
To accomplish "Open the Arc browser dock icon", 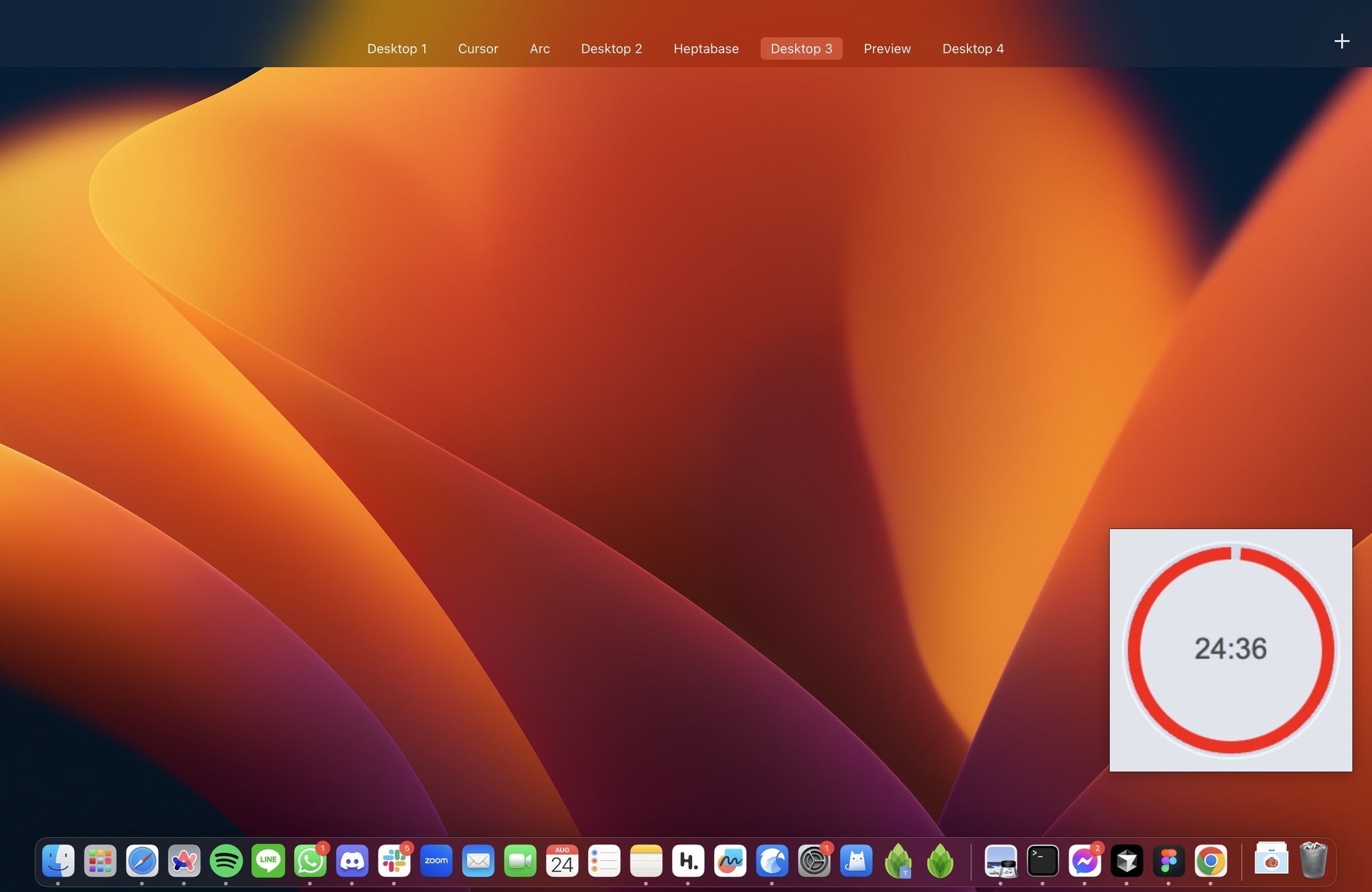I will tap(184, 861).
